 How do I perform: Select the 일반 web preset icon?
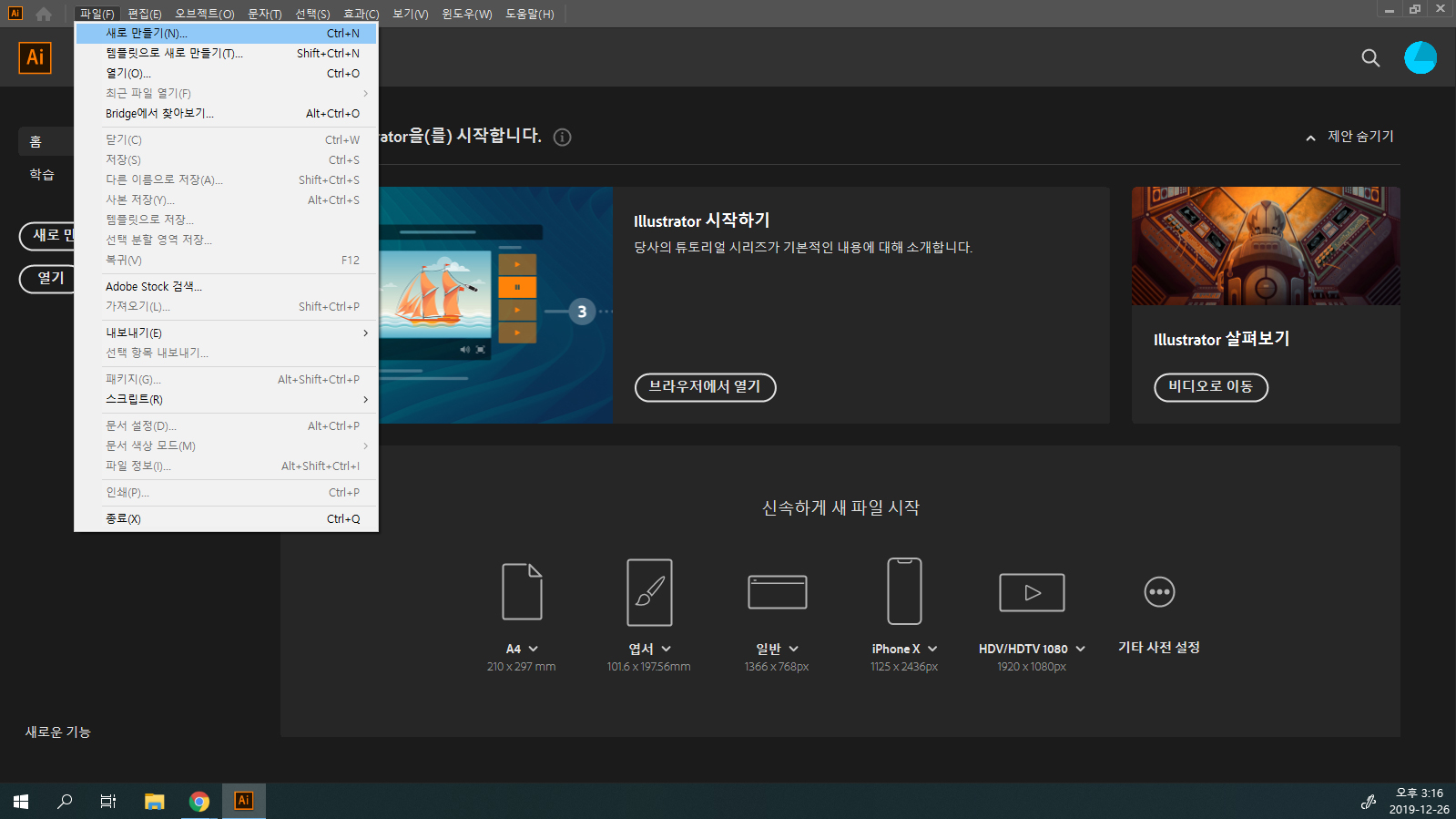(x=777, y=591)
